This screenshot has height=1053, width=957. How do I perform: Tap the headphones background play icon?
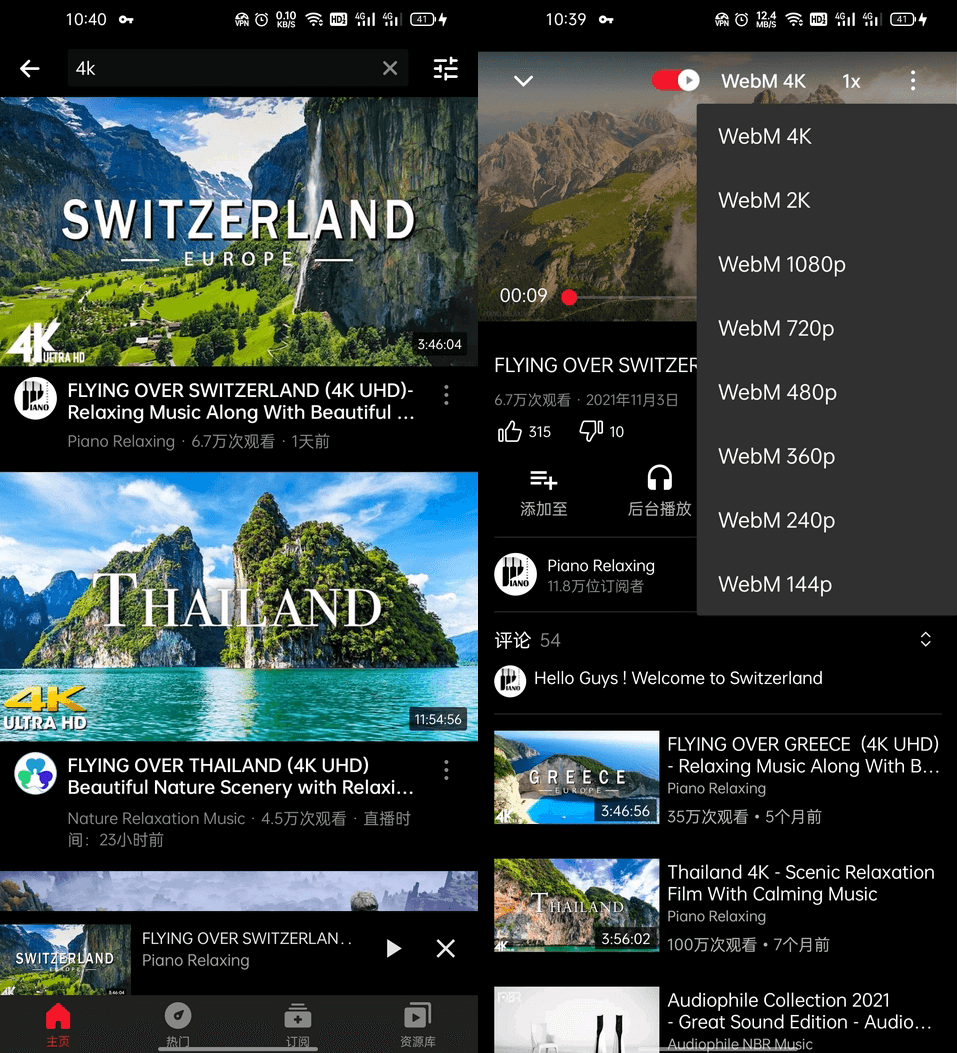[x=659, y=478]
